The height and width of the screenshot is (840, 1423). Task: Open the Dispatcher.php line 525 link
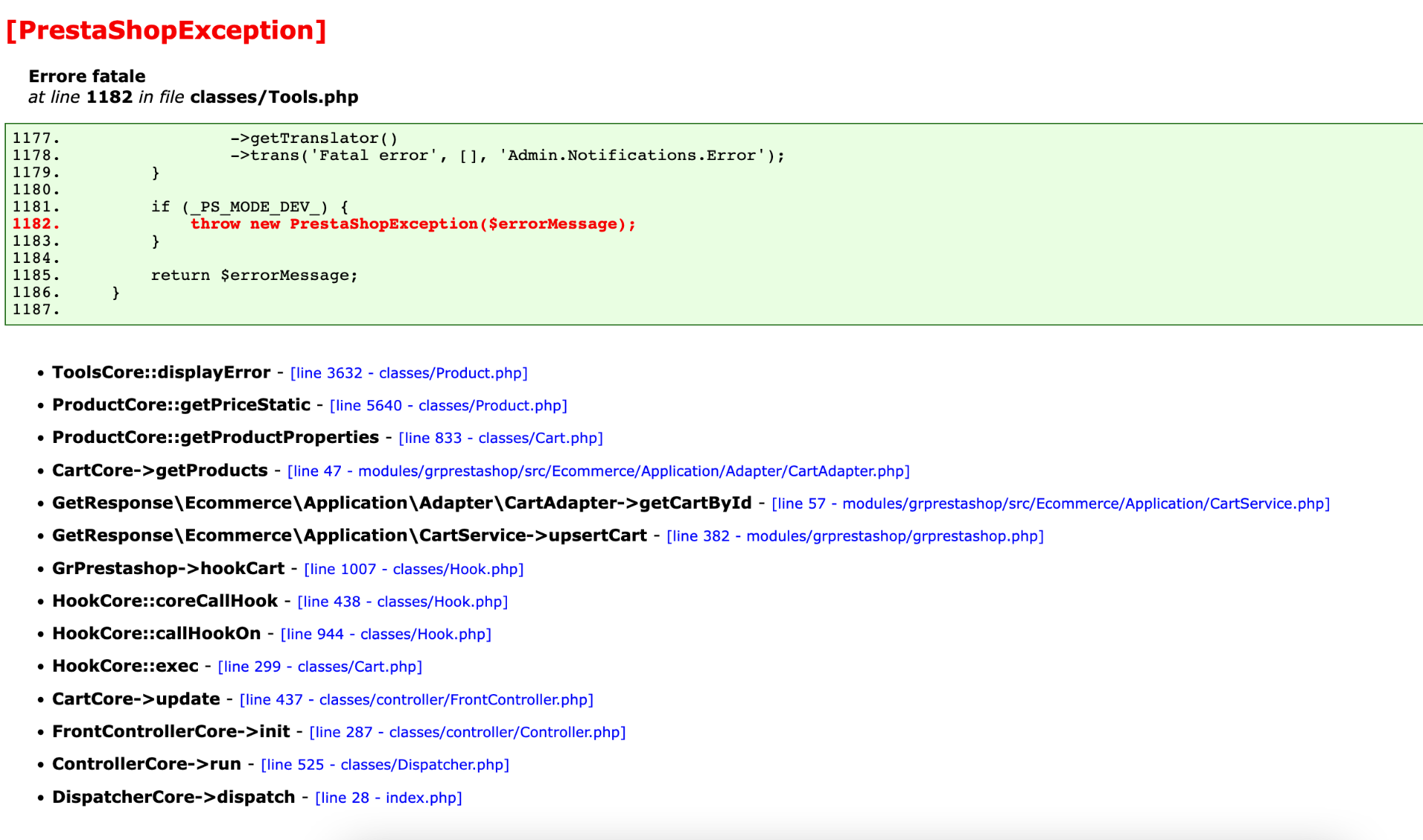coord(385,765)
